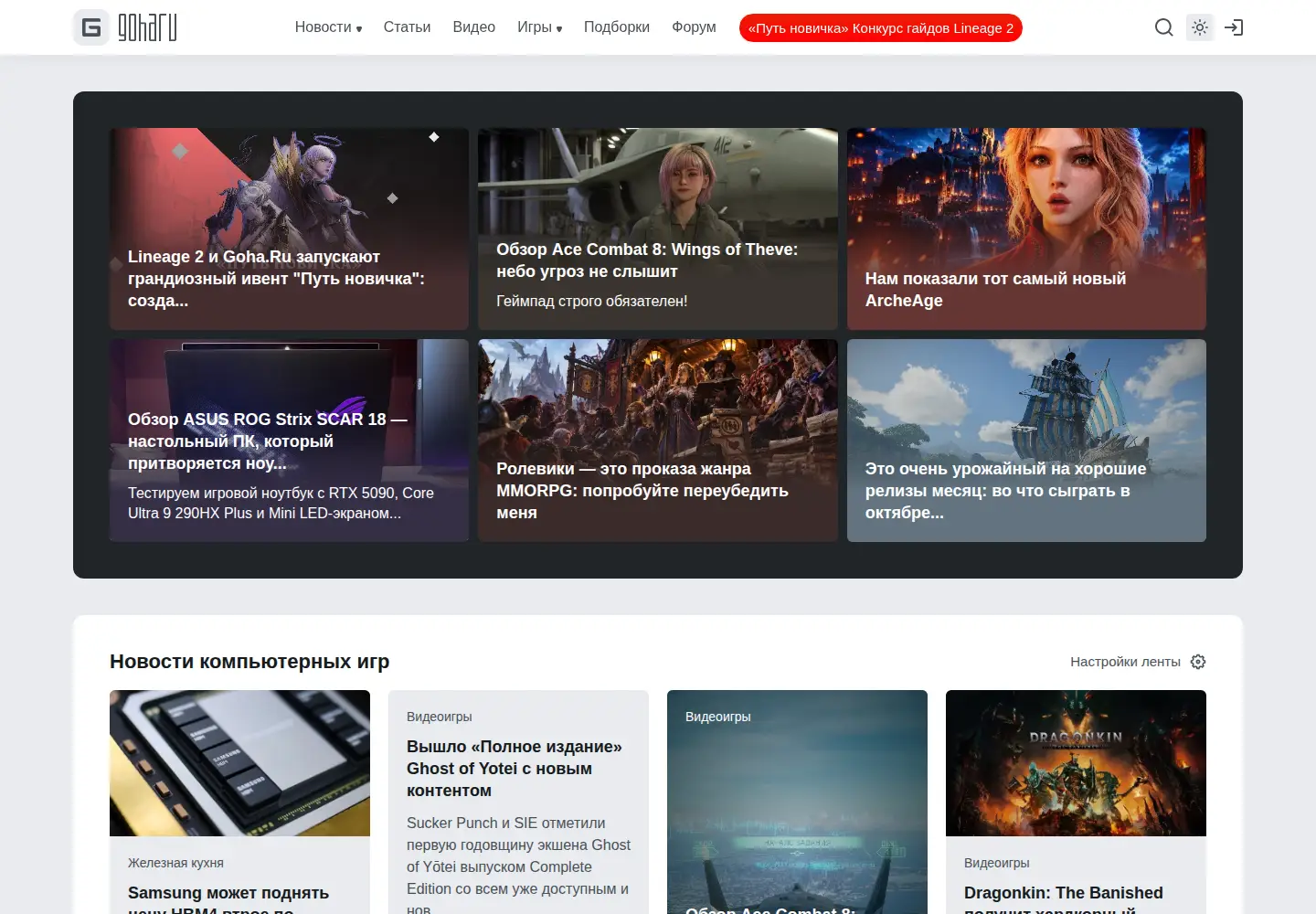This screenshot has height=914, width=1316.
Task: Click the Sucker Punch и SIE summary text
Action: click(519, 866)
